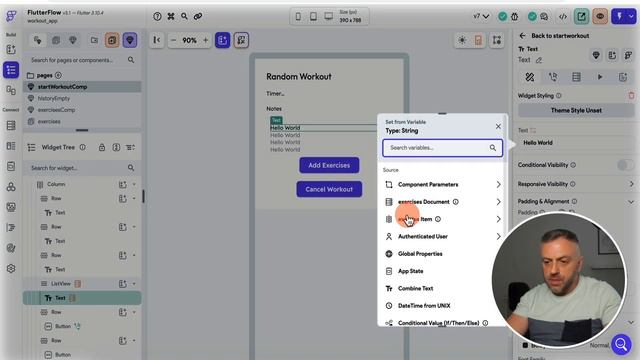Open the actions flow tab icon
This screenshot has width=640, height=360.
pos(553,77)
